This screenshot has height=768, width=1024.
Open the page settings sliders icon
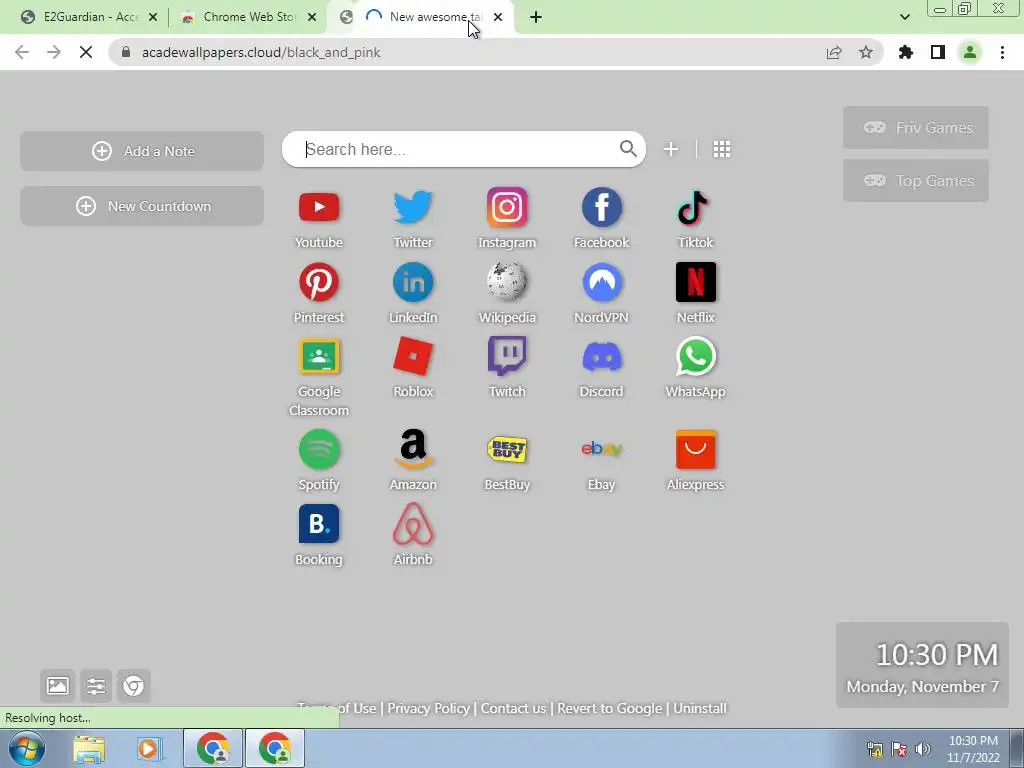point(95,686)
